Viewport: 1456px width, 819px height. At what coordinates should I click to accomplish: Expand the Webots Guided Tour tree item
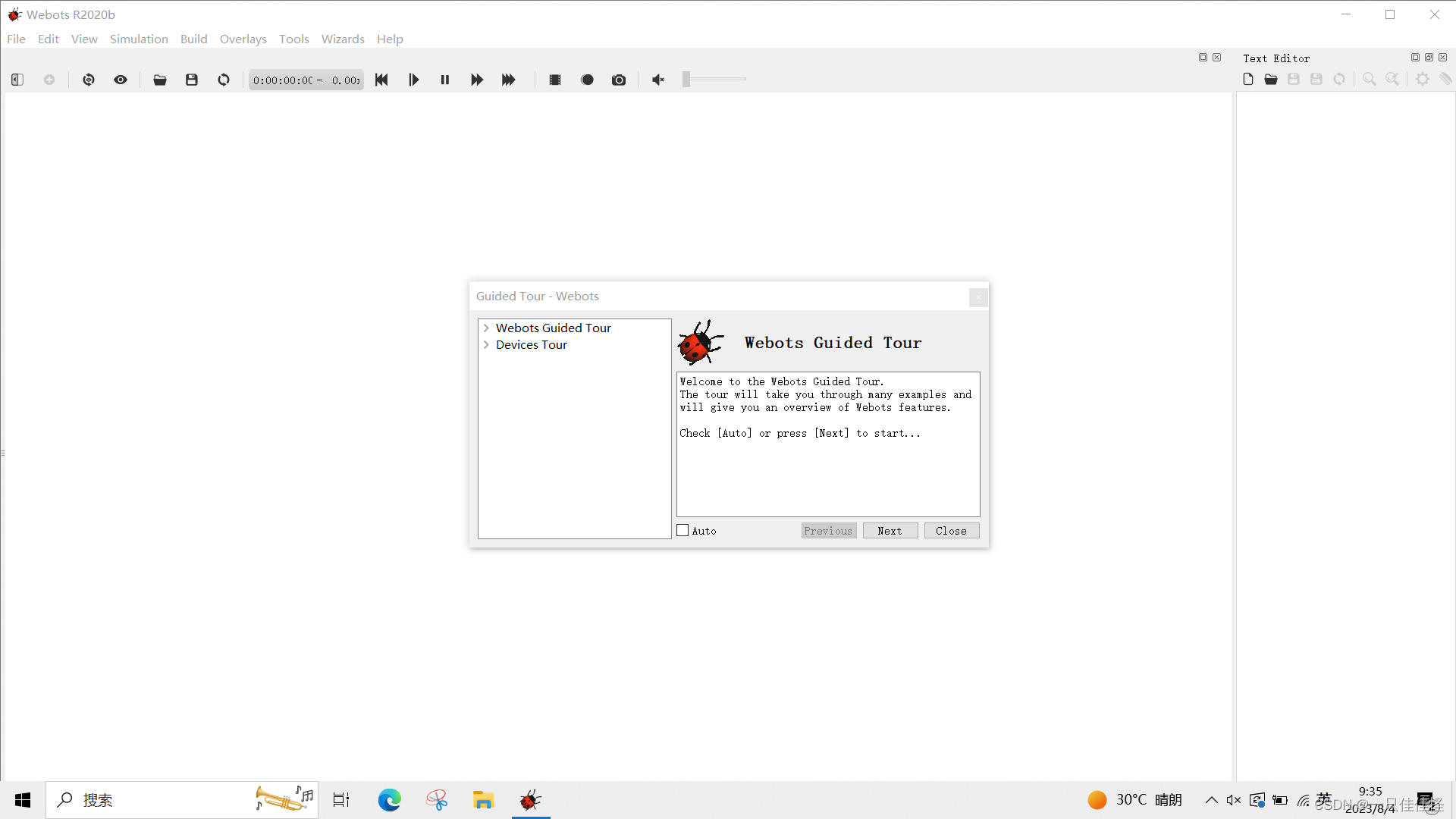pos(487,327)
